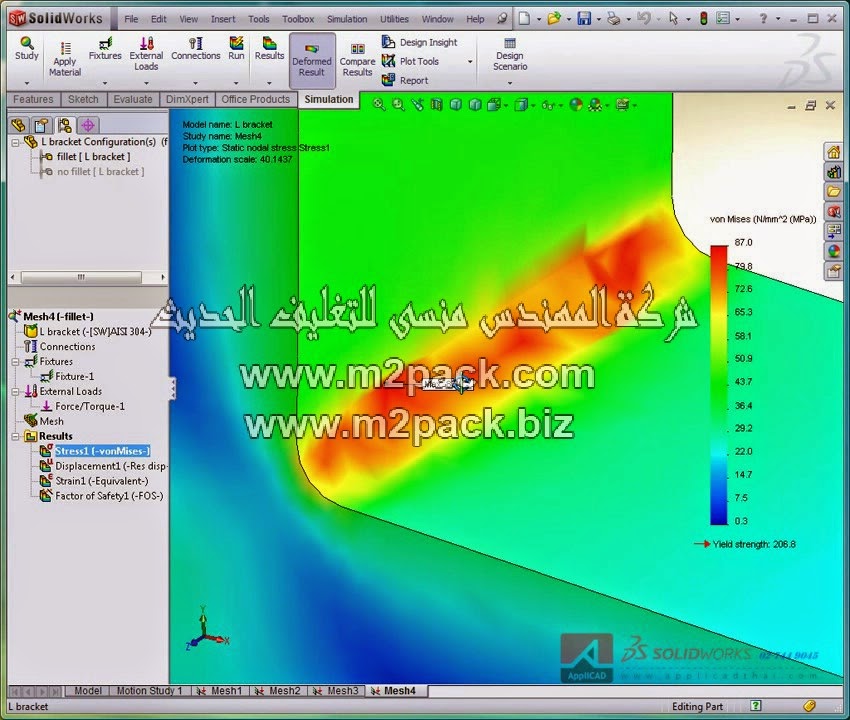Viewport: 850px width, 720px height.
Task: Open the Simulation menu
Action: coord(347,19)
